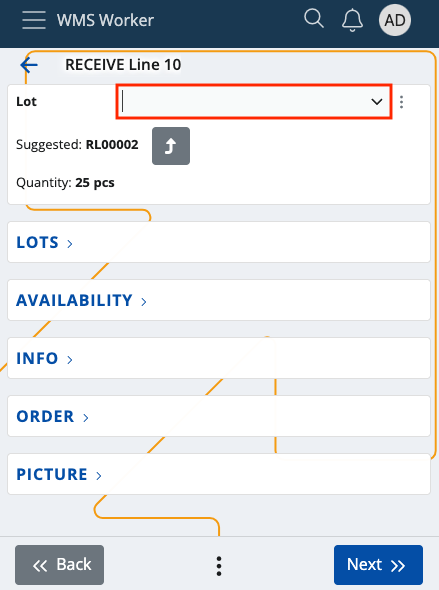Expand the ORDER section
Screen dimensions: 439x590
click(219, 416)
